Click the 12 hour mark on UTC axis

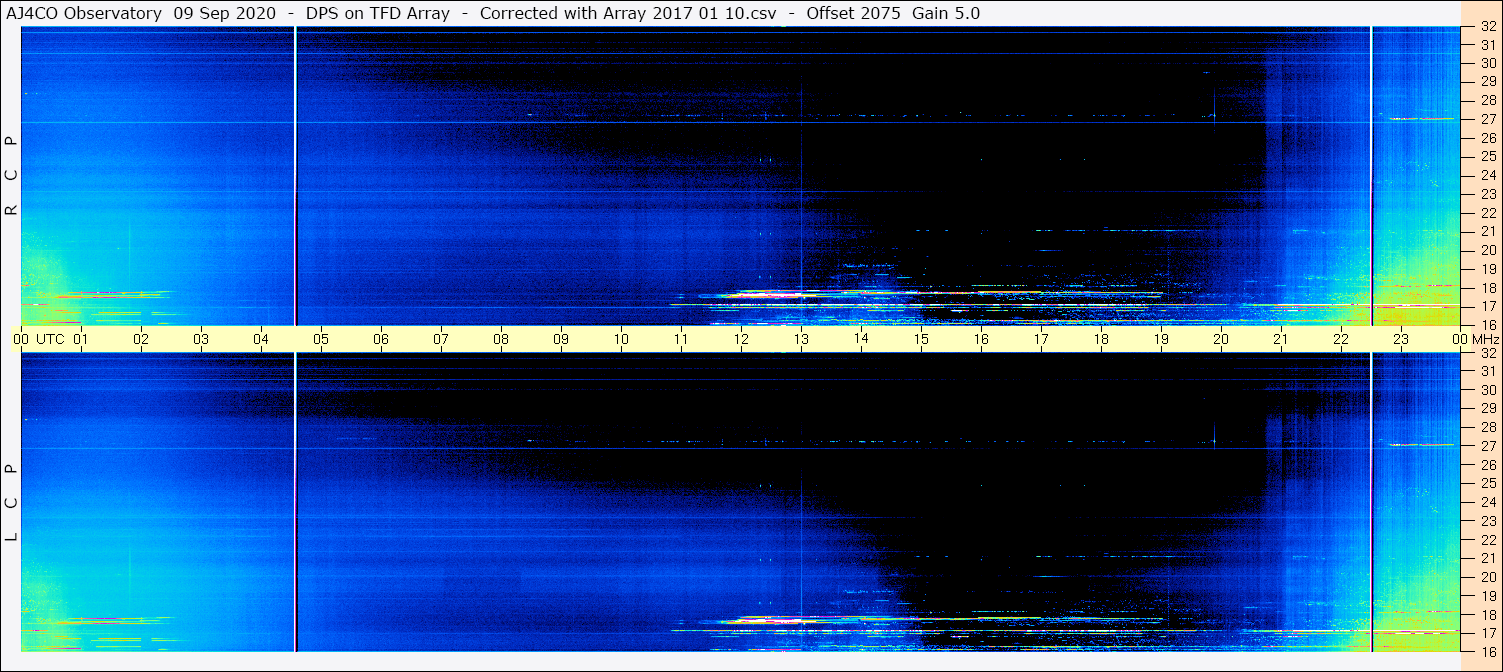741,339
